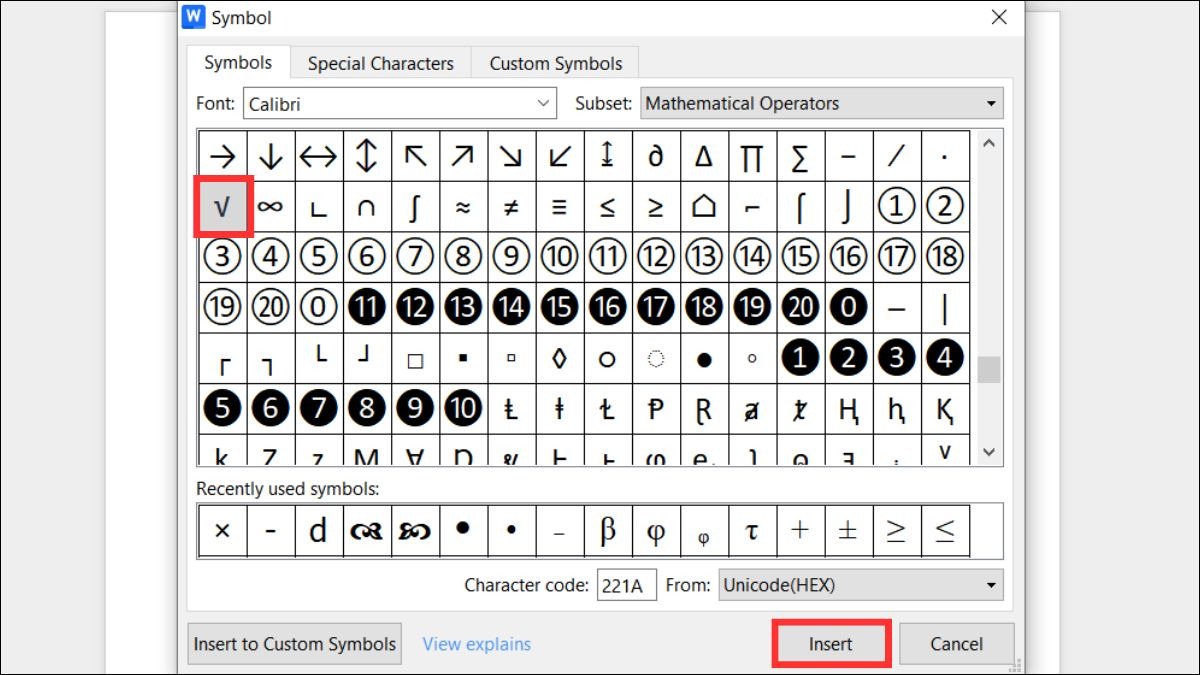The image size is (1200, 675).
Task: Click the Insert to Custom Symbols button
Action: tap(295, 644)
